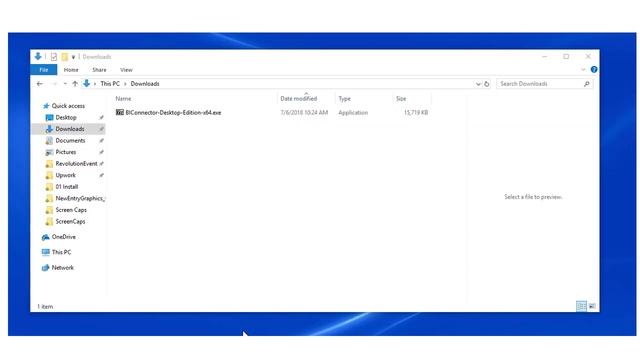Switch to Details view layout icon
640x360 pixels.
click(x=581, y=306)
